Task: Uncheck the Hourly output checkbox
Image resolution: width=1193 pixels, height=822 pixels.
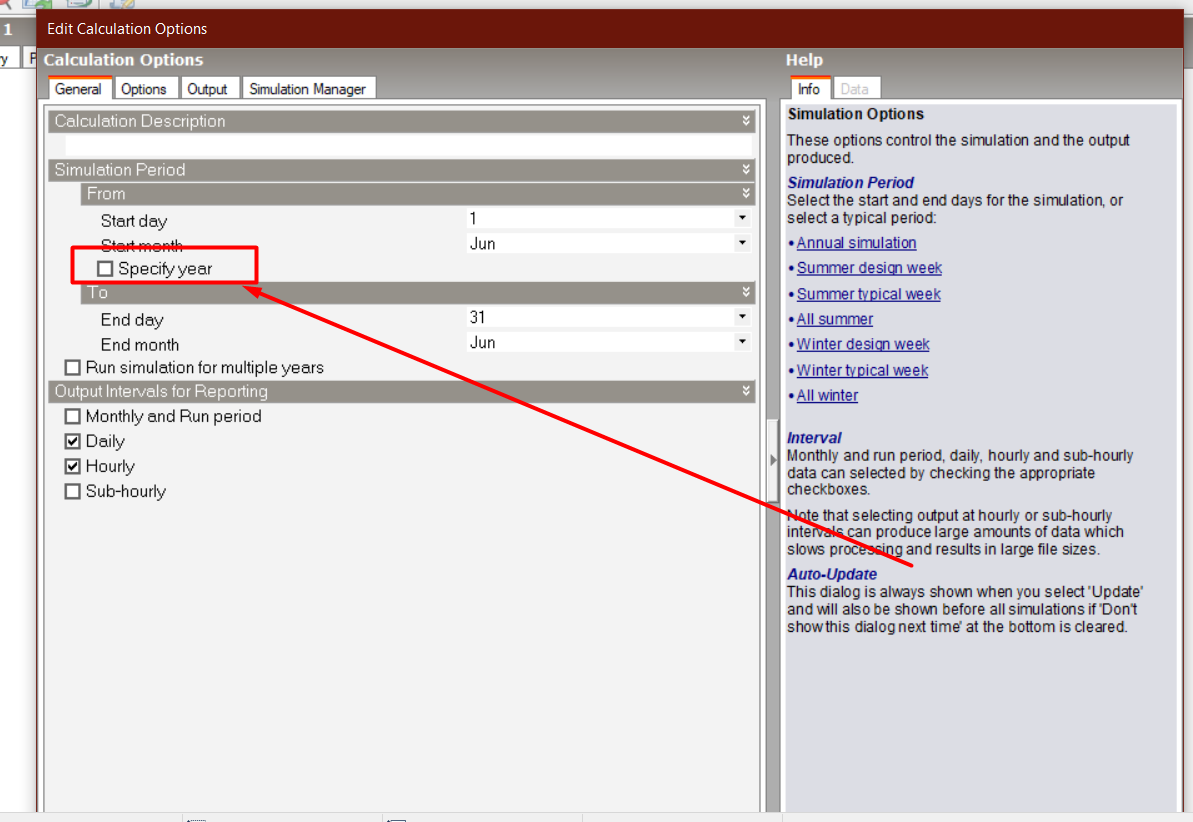Action: (x=72, y=466)
